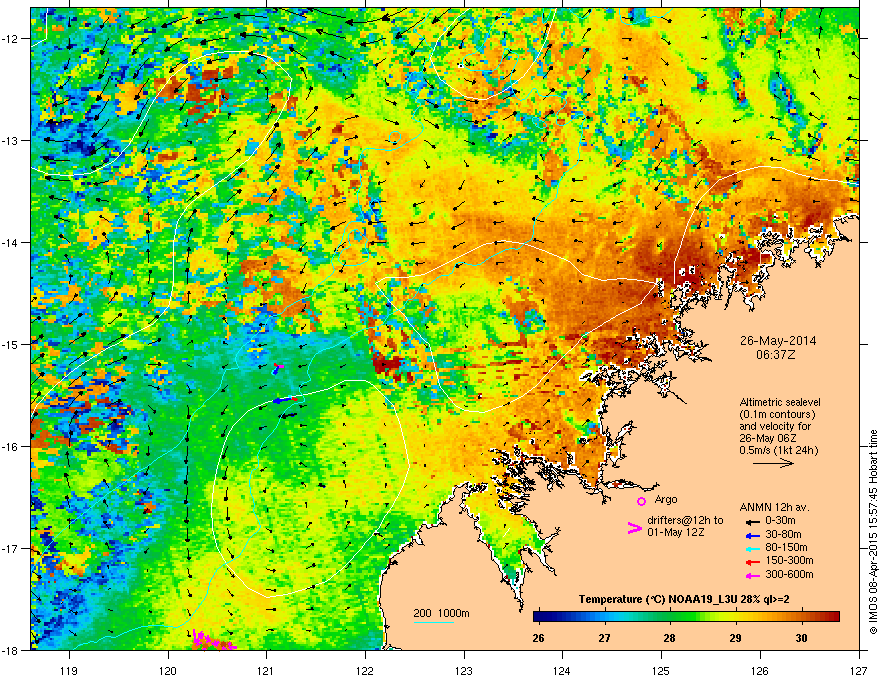Click the latitude axis label '-12'
This screenshot has width=880, height=680.
(x=10, y=39)
